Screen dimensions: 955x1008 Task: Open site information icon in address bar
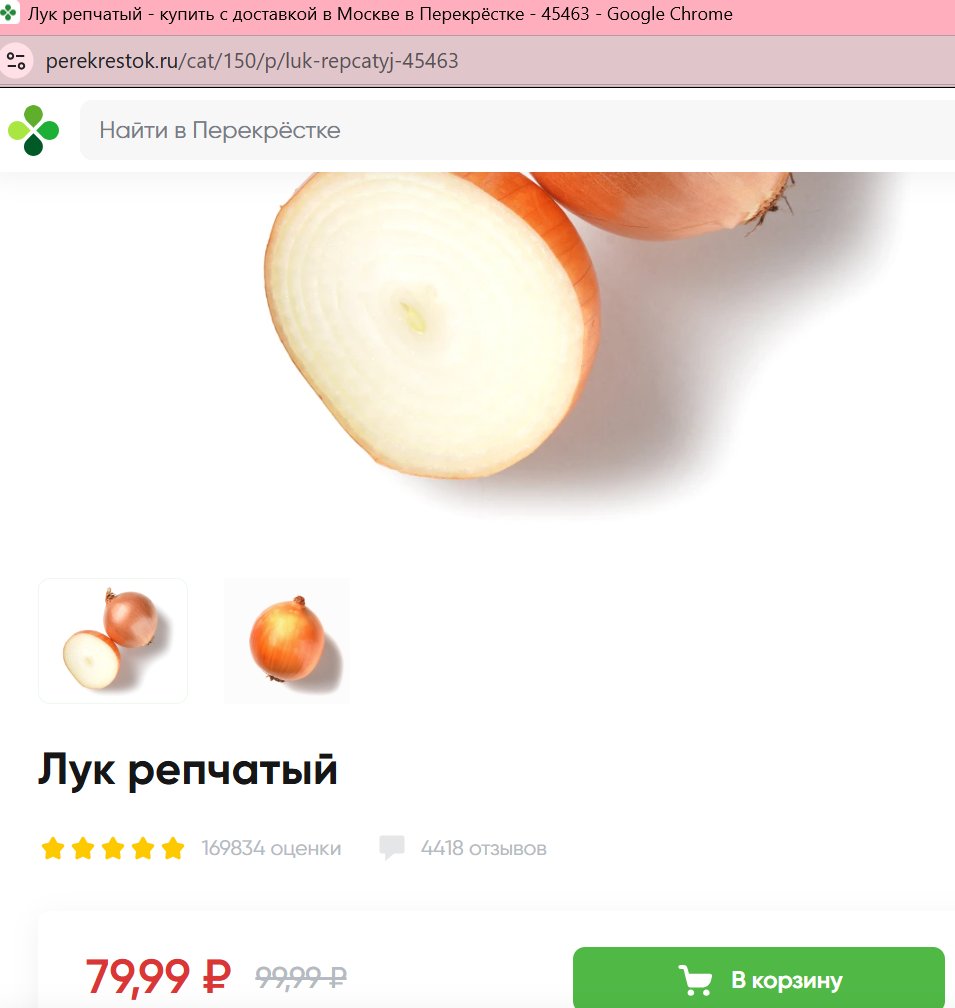16,61
